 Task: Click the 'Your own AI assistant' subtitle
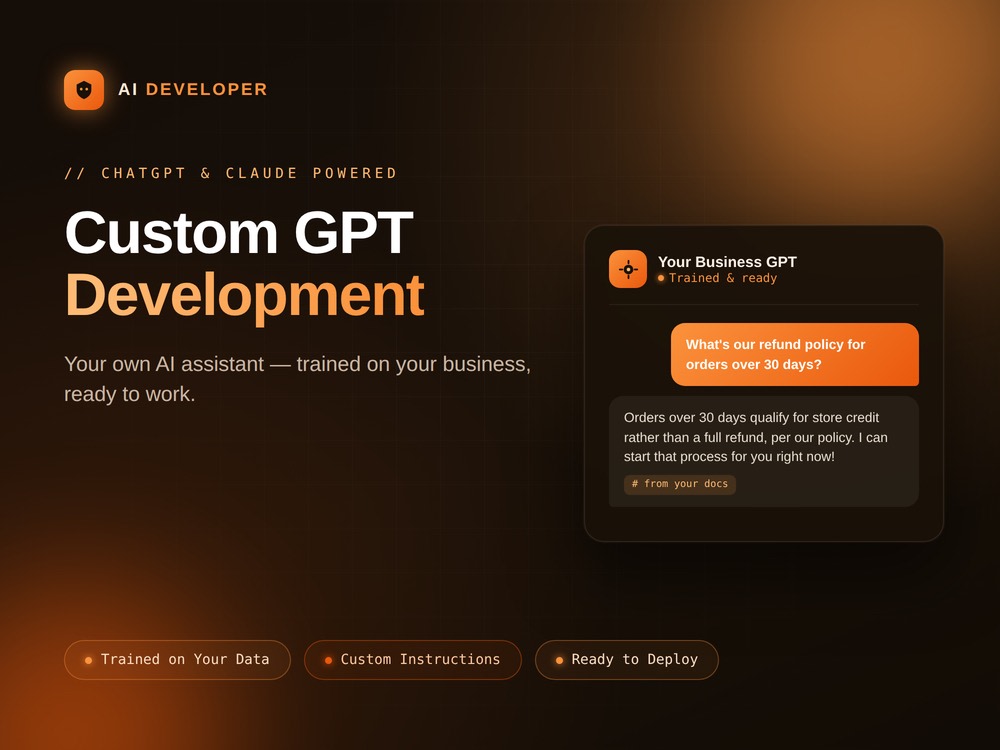(298, 379)
